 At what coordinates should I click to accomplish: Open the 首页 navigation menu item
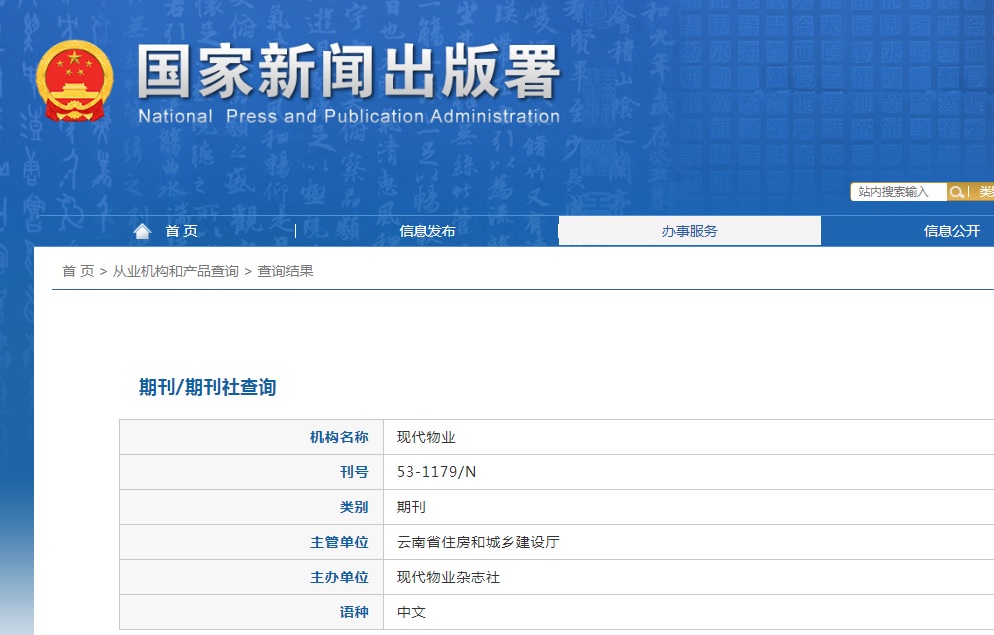point(180,230)
